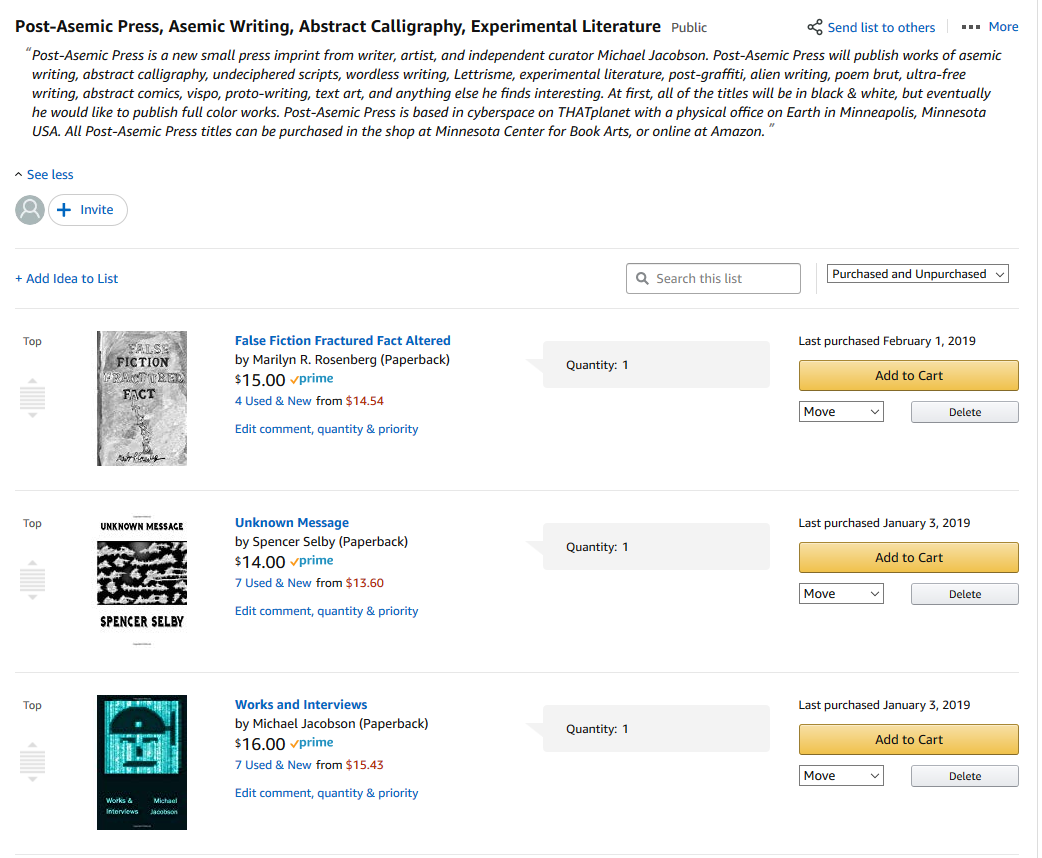The height and width of the screenshot is (858, 1042).
Task: Click drag handle for Works and Interviews
Action: pos(33,762)
